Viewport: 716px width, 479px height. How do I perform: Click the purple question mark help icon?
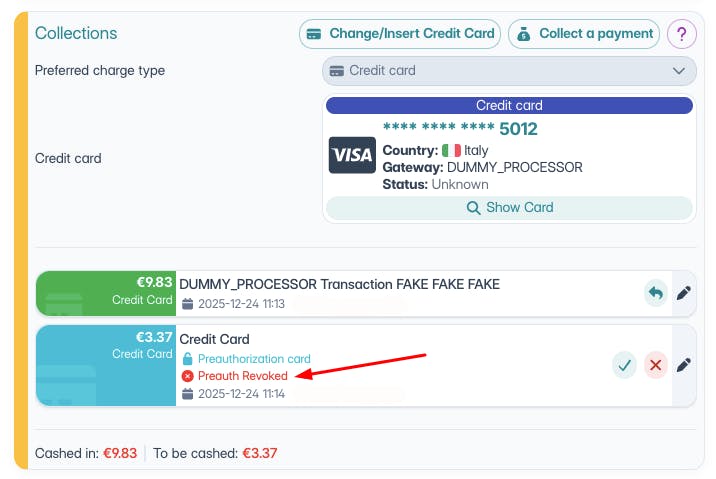[x=681, y=34]
